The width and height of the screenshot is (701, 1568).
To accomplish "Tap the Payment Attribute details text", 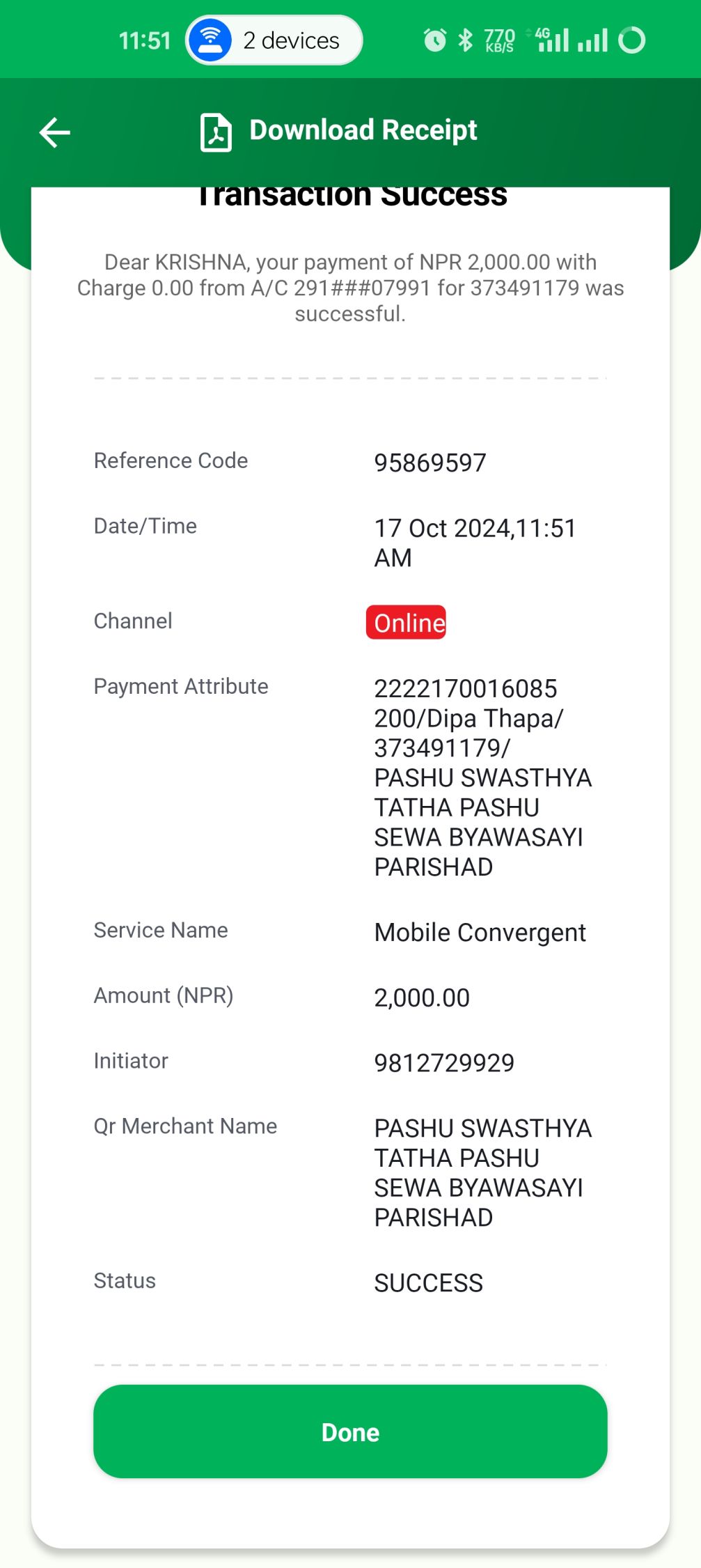I will tap(483, 777).
